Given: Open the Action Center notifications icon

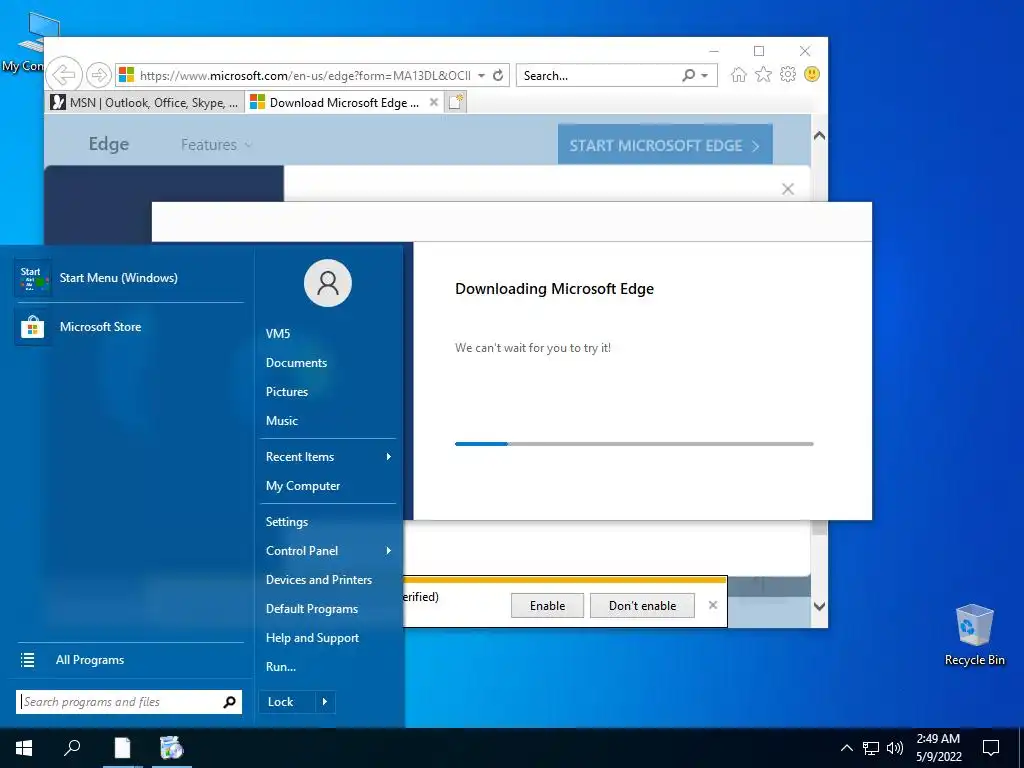Looking at the screenshot, I should (991, 748).
